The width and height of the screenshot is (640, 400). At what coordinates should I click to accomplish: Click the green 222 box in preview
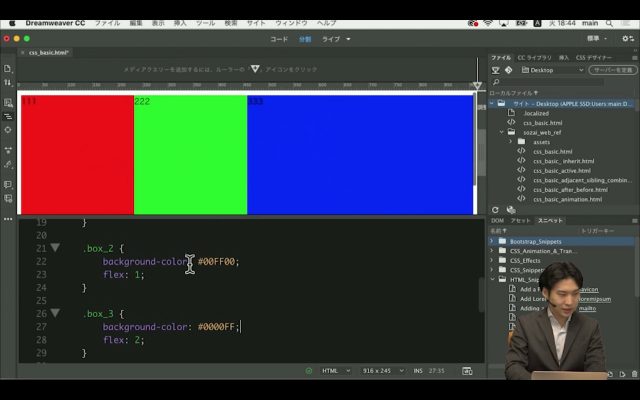coord(190,155)
